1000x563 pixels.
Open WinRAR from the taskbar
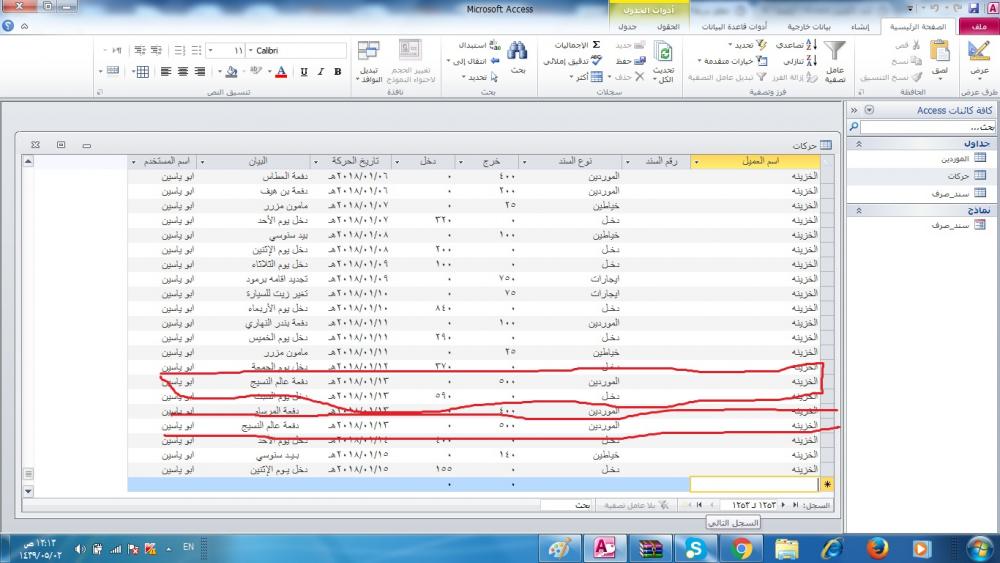[651, 548]
